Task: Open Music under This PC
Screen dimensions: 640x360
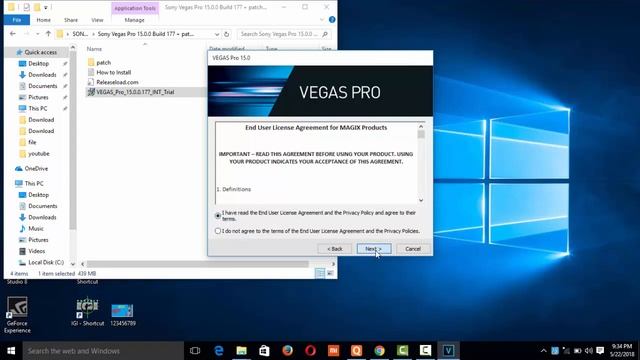Action: pyautogui.click(x=36, y=229)
